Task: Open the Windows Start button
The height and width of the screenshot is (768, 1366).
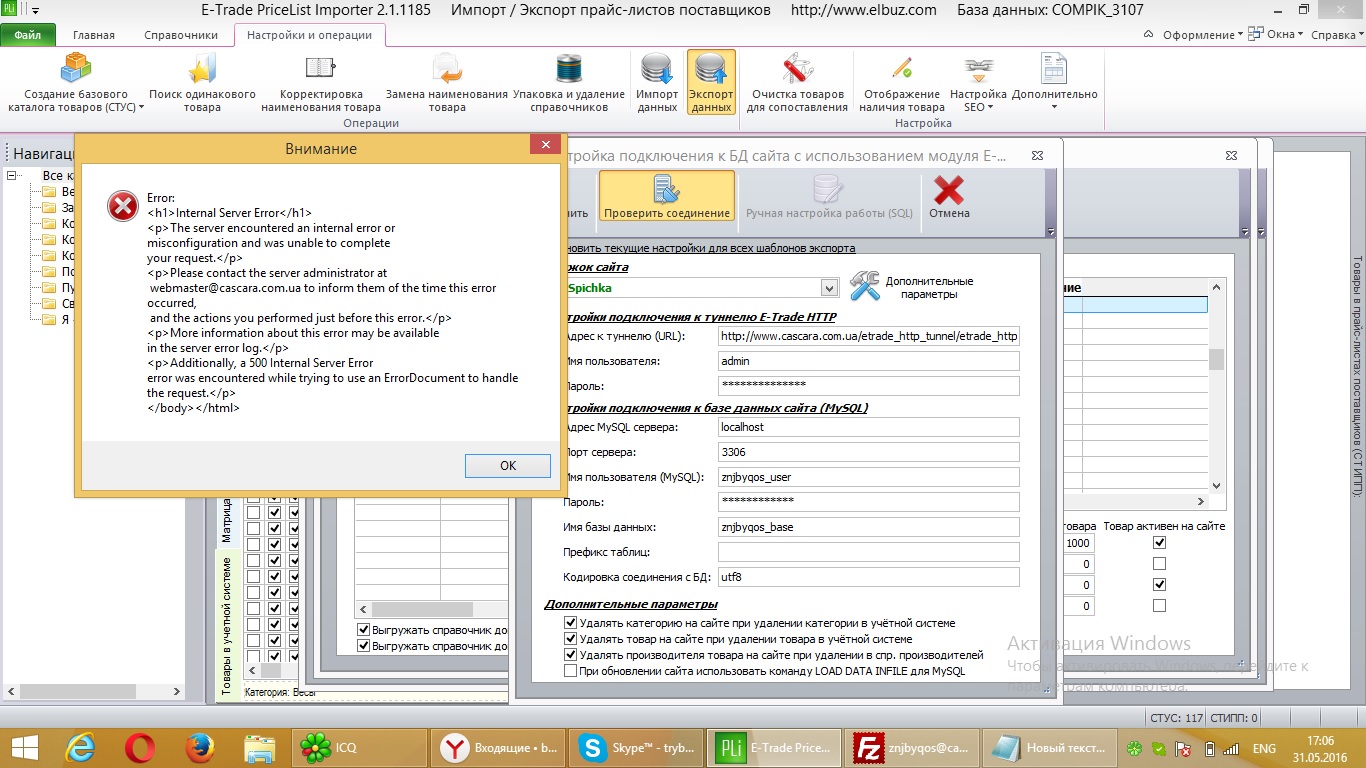Action: click(25, 747)
